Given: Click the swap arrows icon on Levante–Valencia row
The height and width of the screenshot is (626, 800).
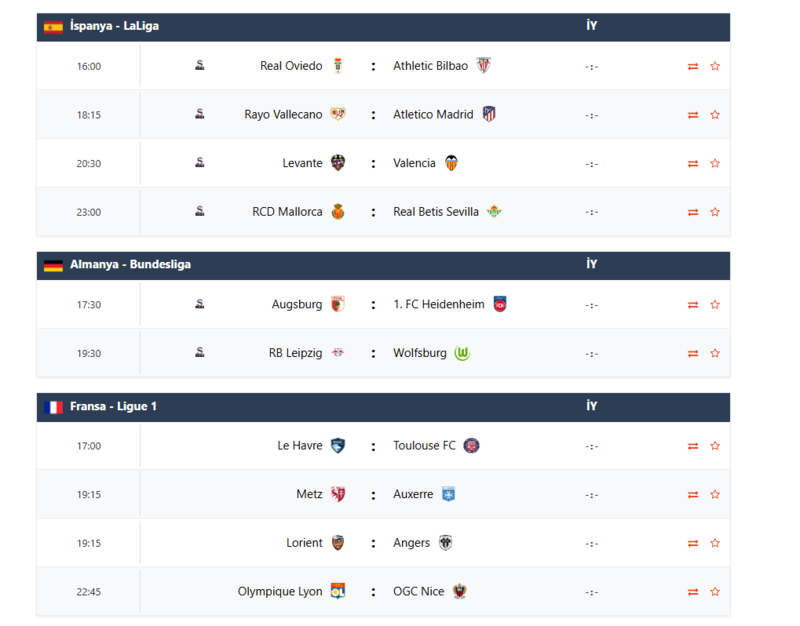Looking at the screenshot, I should (x=693, y=163).
